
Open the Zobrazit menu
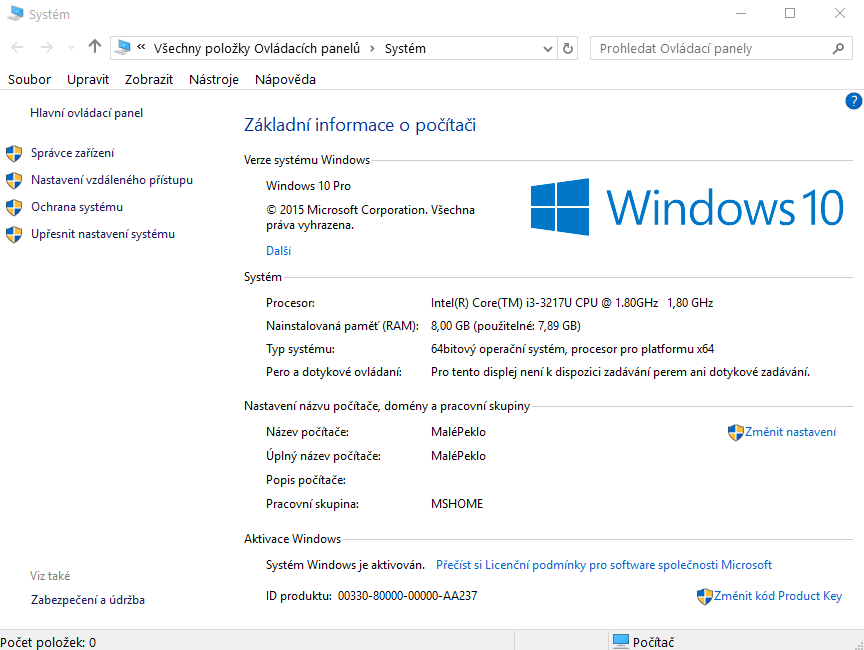click(x=149, y=79)
